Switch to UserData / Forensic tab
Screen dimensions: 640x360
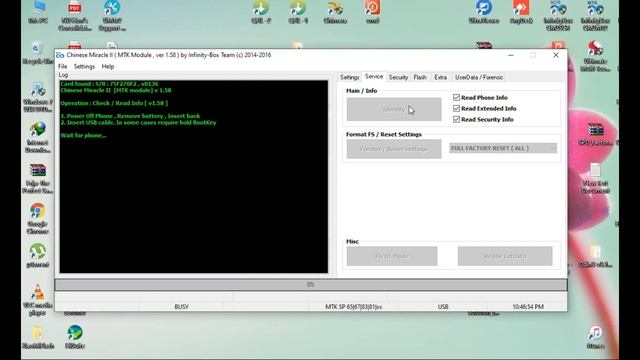[479, 77]
